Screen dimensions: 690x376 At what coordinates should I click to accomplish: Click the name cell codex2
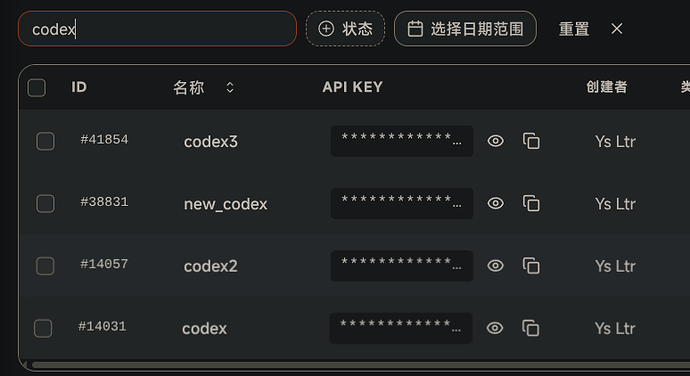tap(211, 266)
